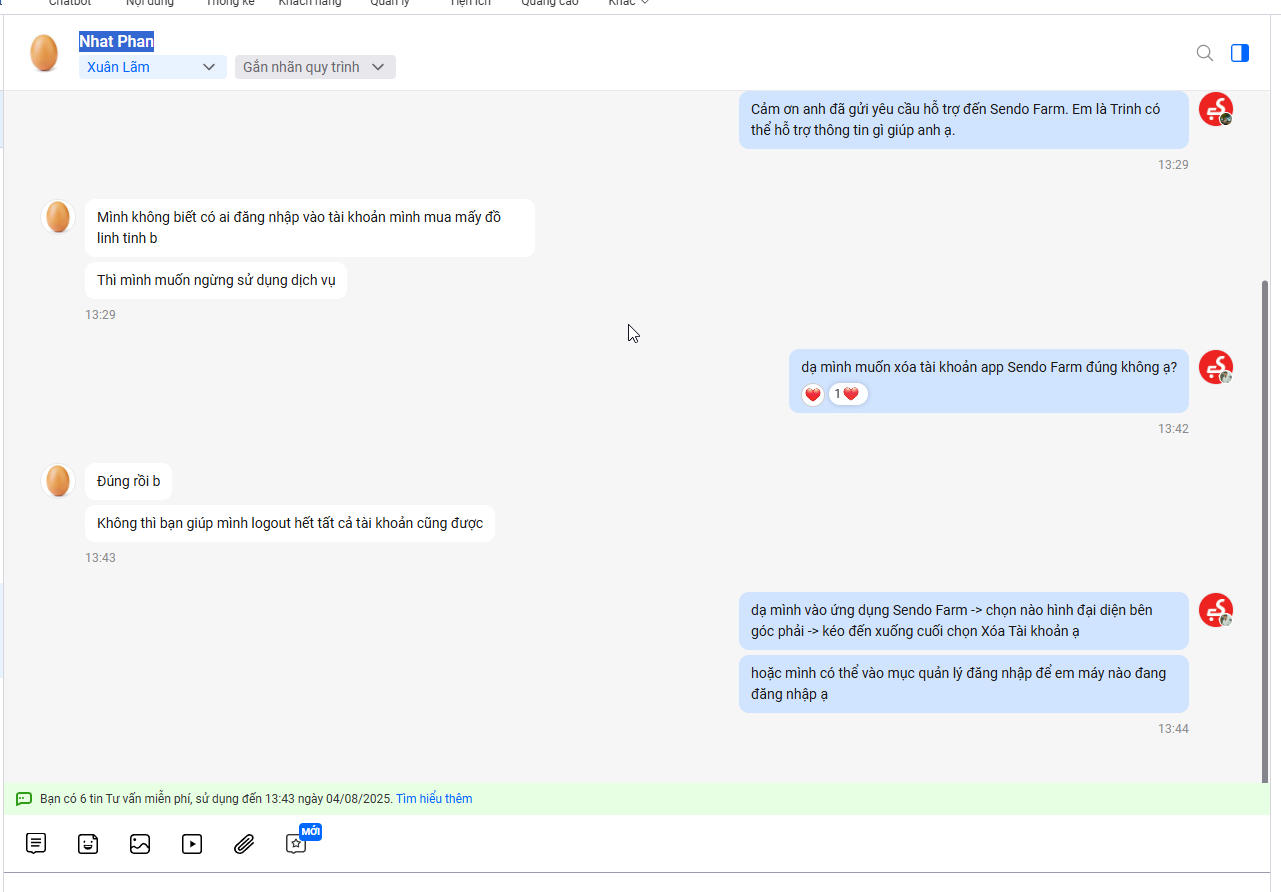This screenshot has width=1281, height=892.
Task: Click the 'Tìm hiểu thêm' link
Action: click(434, 799)
